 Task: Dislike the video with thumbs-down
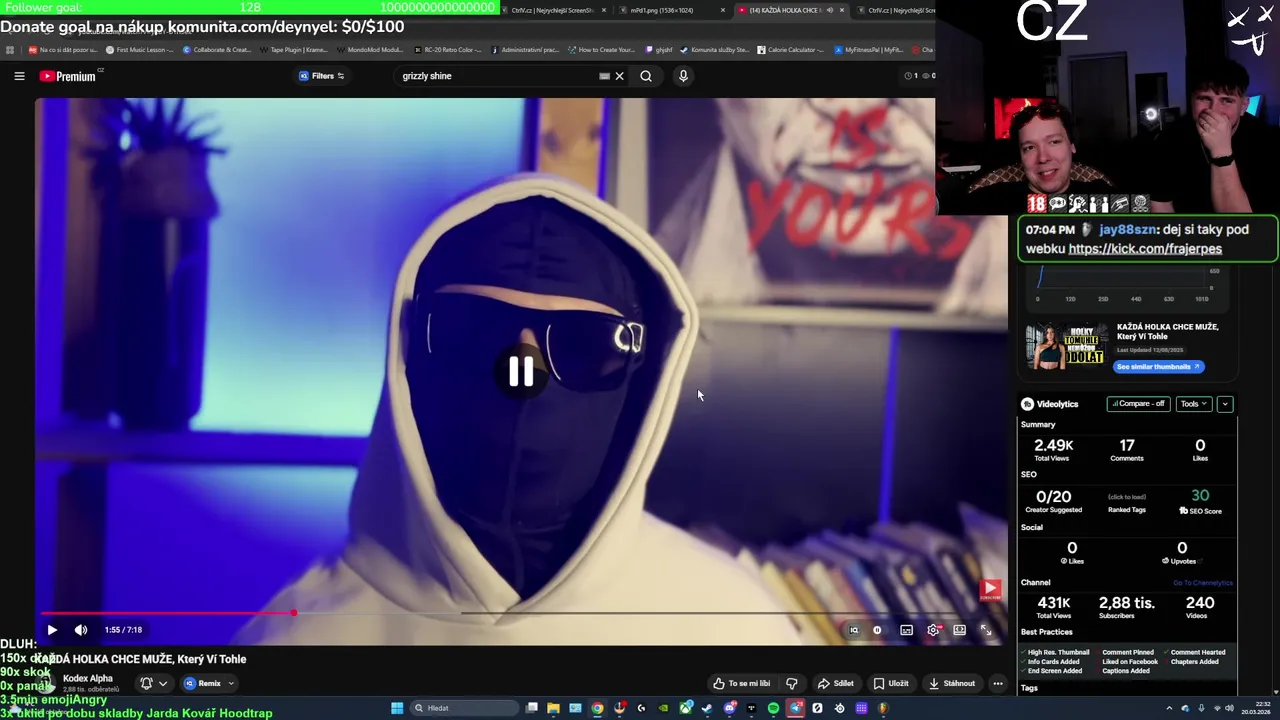[x=792, y=684]
